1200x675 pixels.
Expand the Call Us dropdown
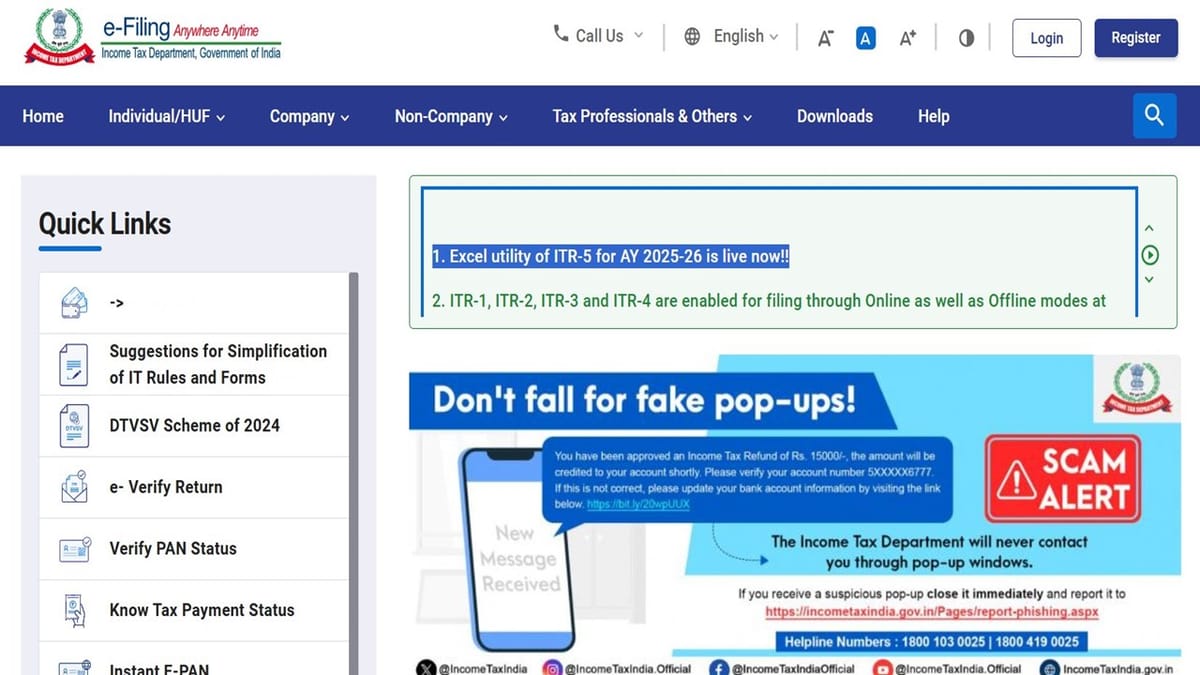[597, 36]
